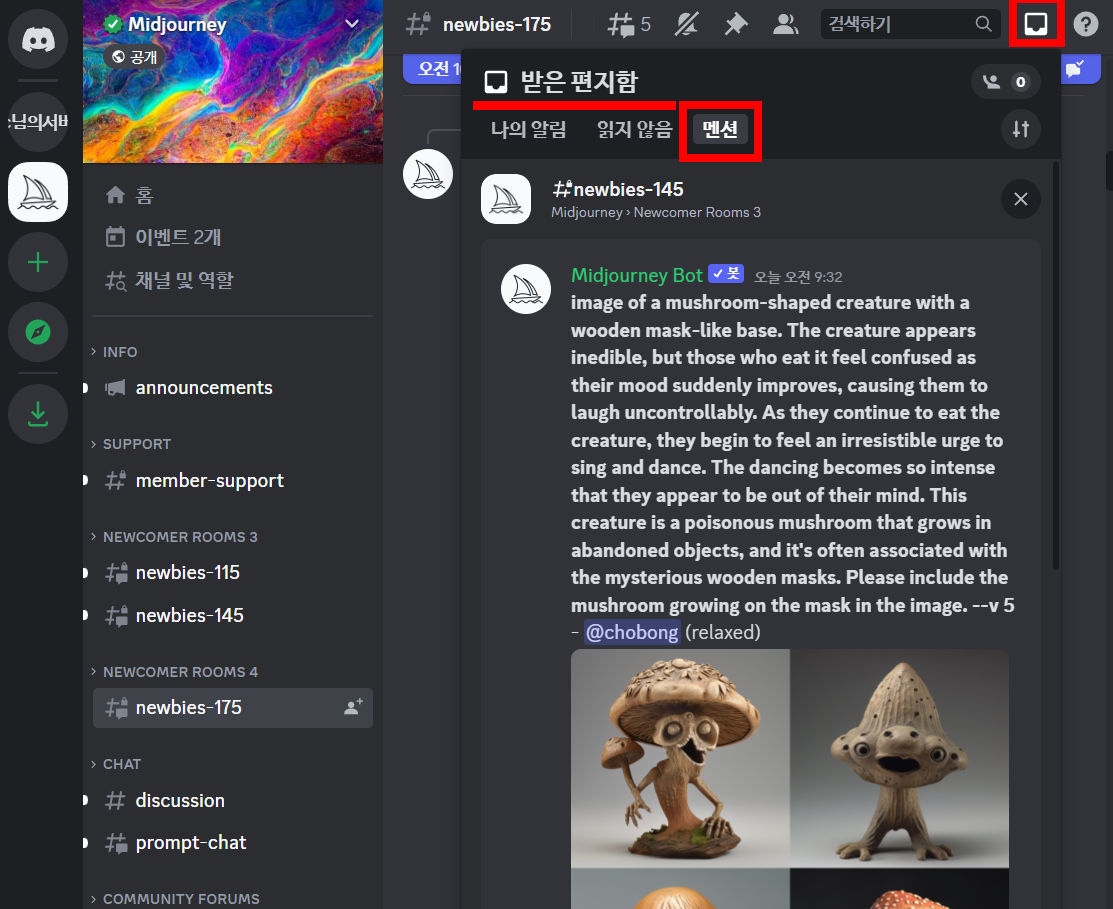Click 봇 verified bot tag
1113x909 pixels.
726,274
